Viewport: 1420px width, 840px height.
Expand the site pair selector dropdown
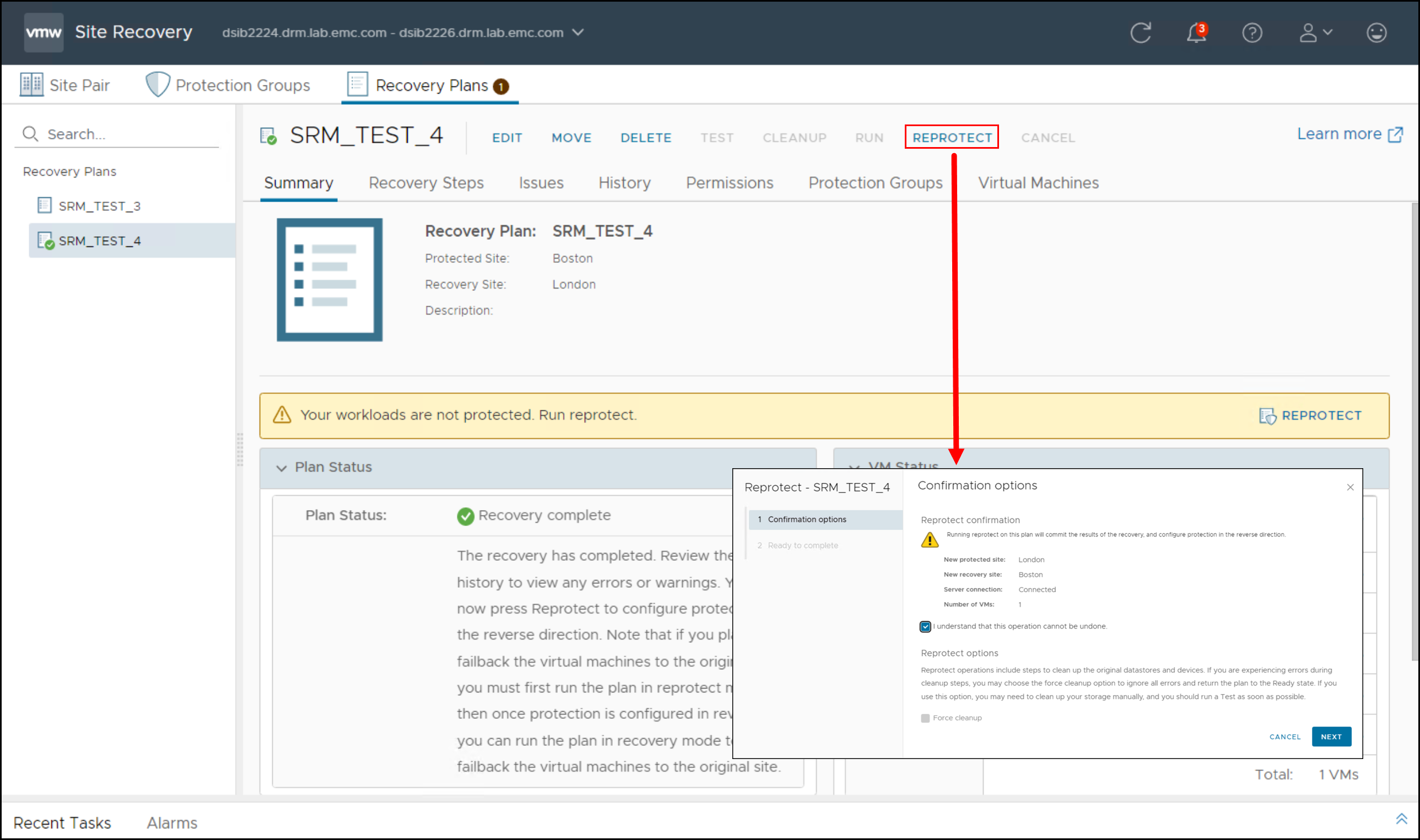[578, 32]
